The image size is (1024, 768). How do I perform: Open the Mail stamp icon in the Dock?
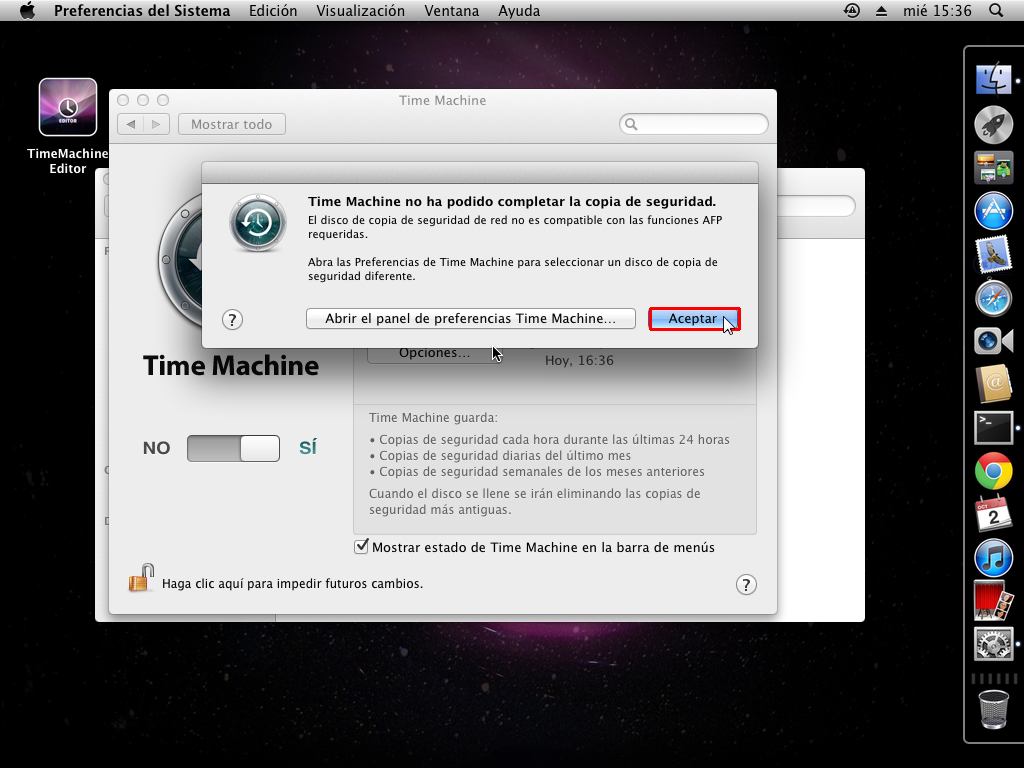993,254
